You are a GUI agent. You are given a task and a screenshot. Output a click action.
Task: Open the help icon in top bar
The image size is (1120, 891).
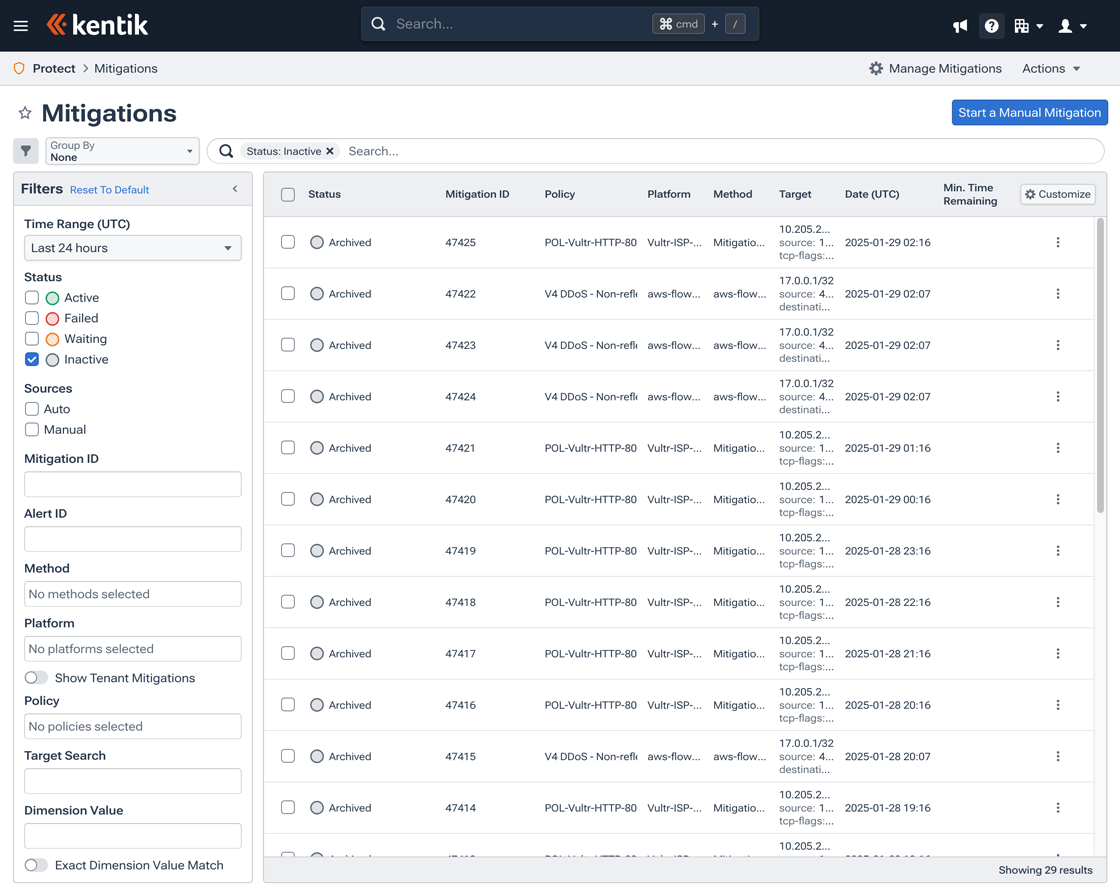991,25
